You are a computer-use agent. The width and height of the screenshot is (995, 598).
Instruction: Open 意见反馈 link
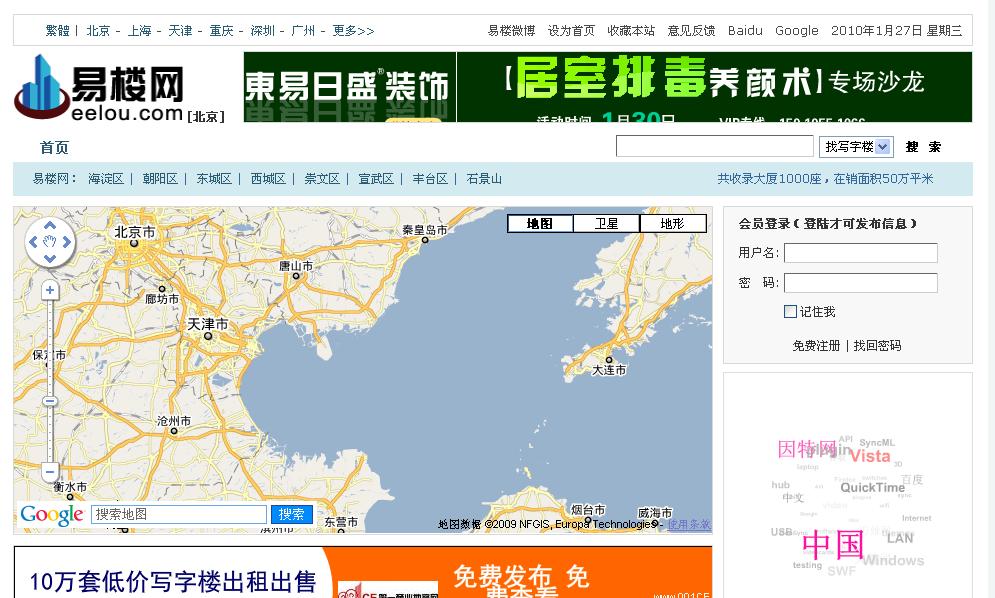[691, 30]
